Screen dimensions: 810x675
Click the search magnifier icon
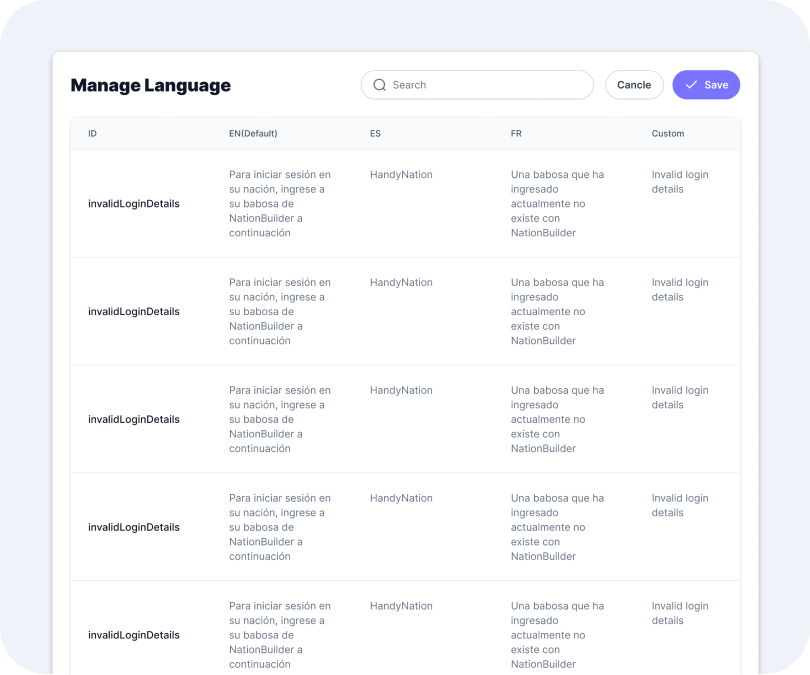(x=380, y=85)
